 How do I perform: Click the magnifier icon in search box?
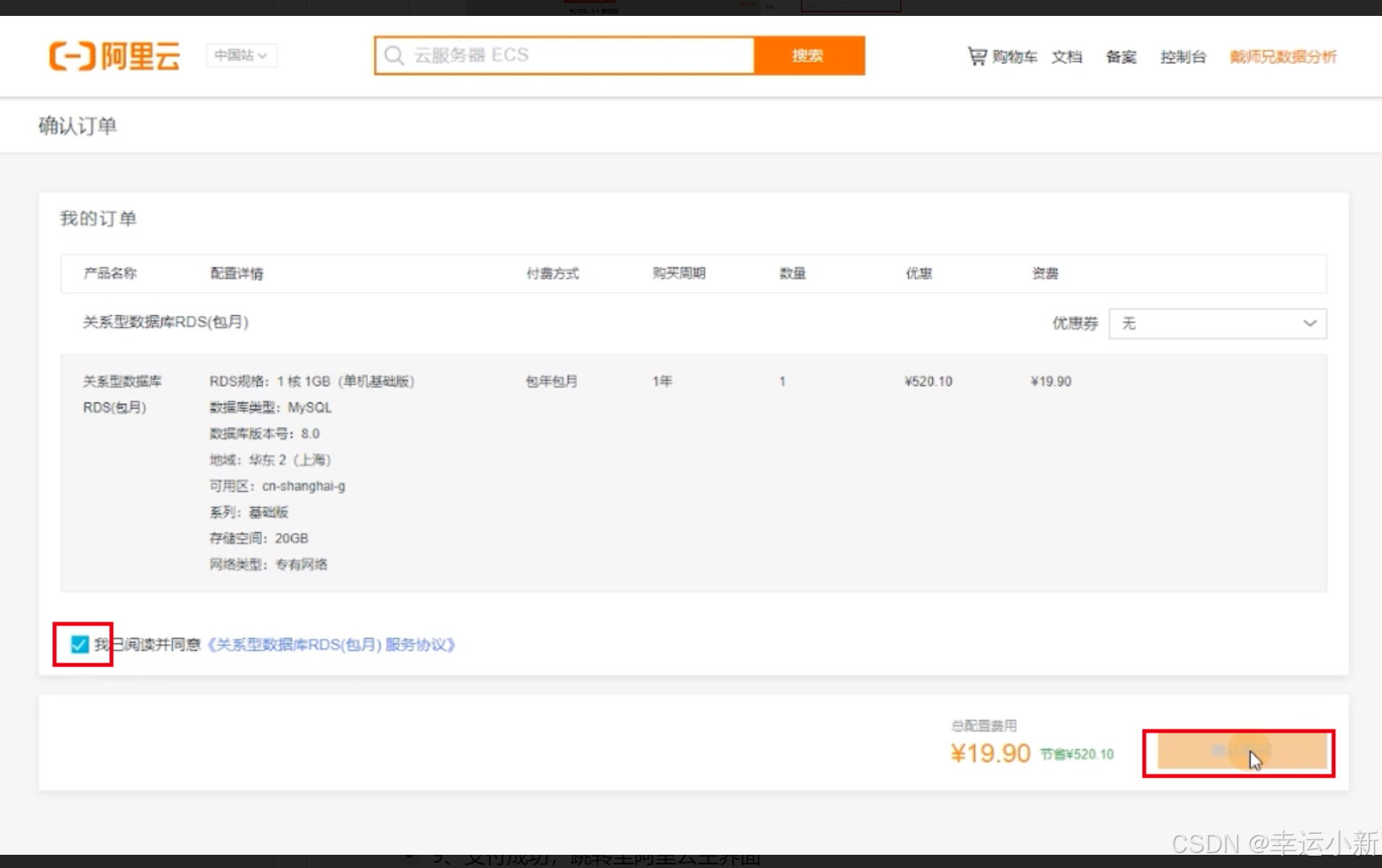tap(394, 56)
